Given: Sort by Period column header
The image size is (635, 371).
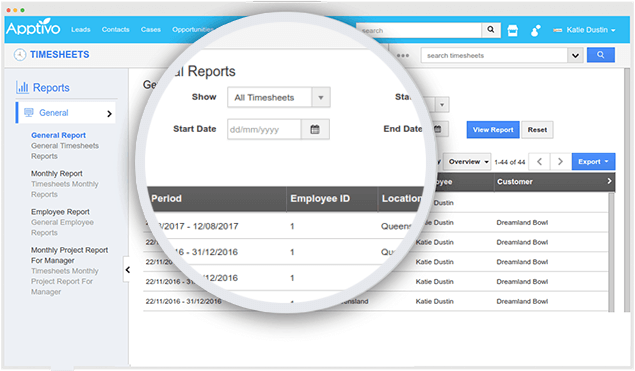Looking at the screenshot, I should (166, 198).
